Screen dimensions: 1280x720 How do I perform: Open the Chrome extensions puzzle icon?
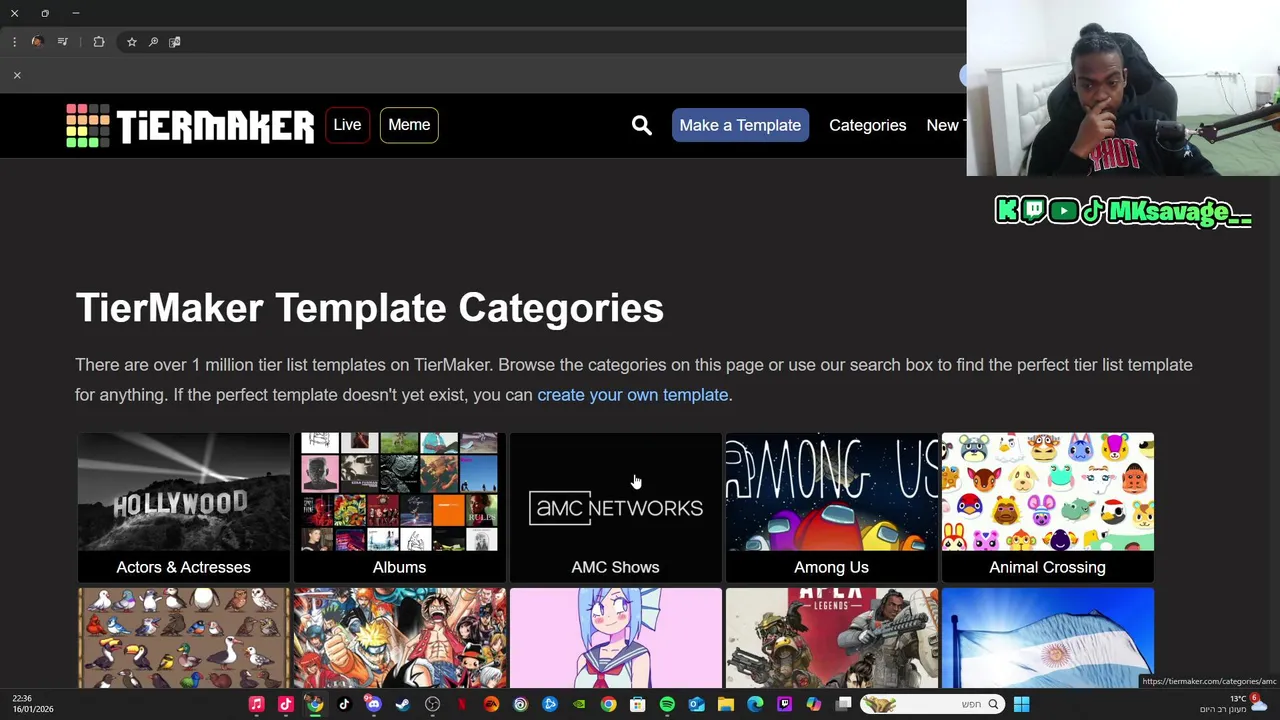pyautogui.click(x=99, y=42)
